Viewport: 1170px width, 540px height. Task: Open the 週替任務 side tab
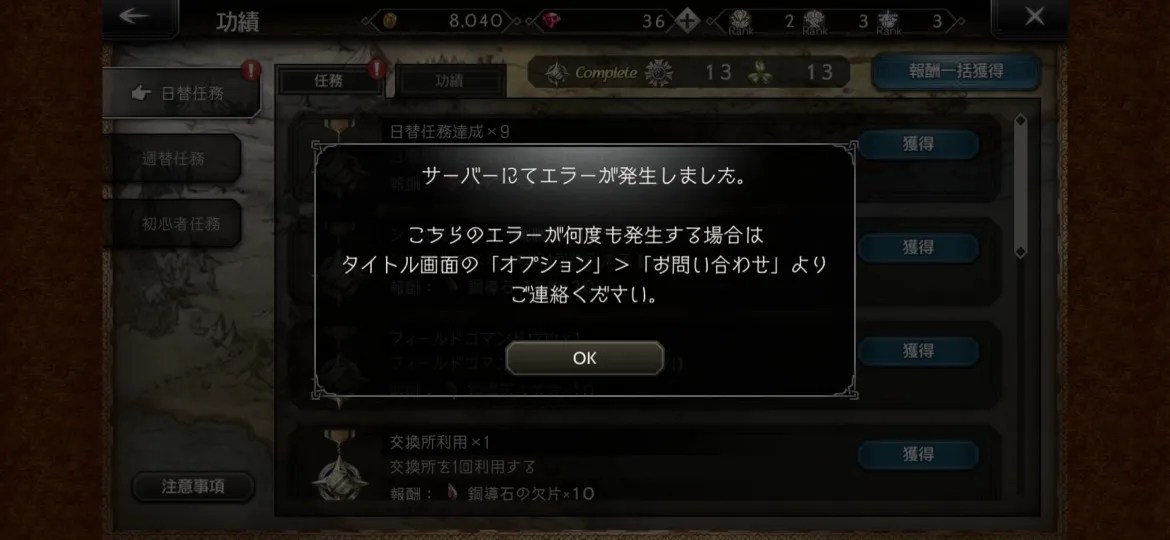(x=173, y=159)
